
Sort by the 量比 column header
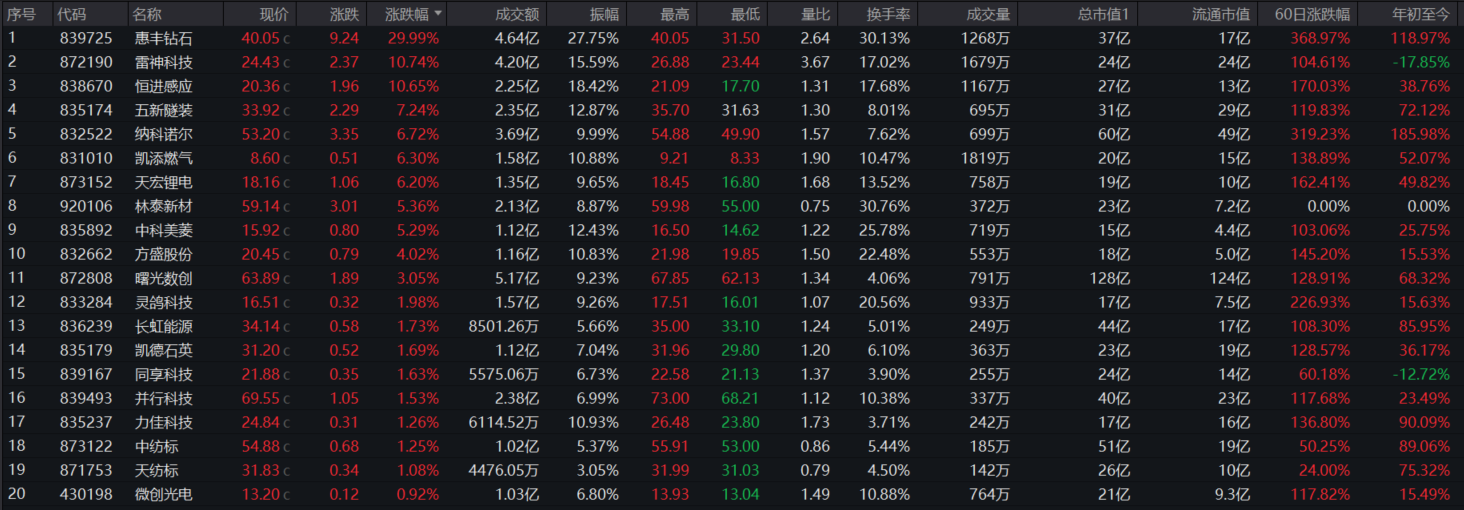[x=815, y=14]
